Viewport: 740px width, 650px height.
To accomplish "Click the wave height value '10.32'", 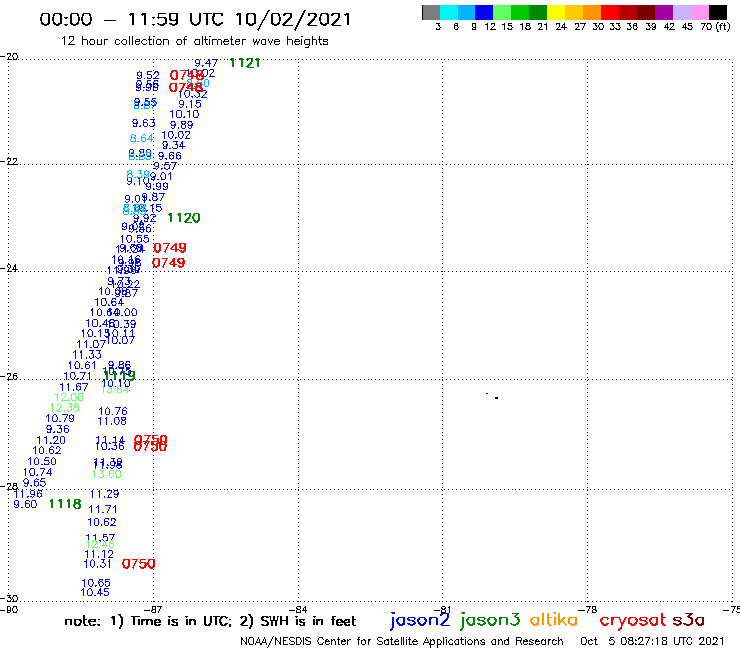I will [x=193, y=94].
